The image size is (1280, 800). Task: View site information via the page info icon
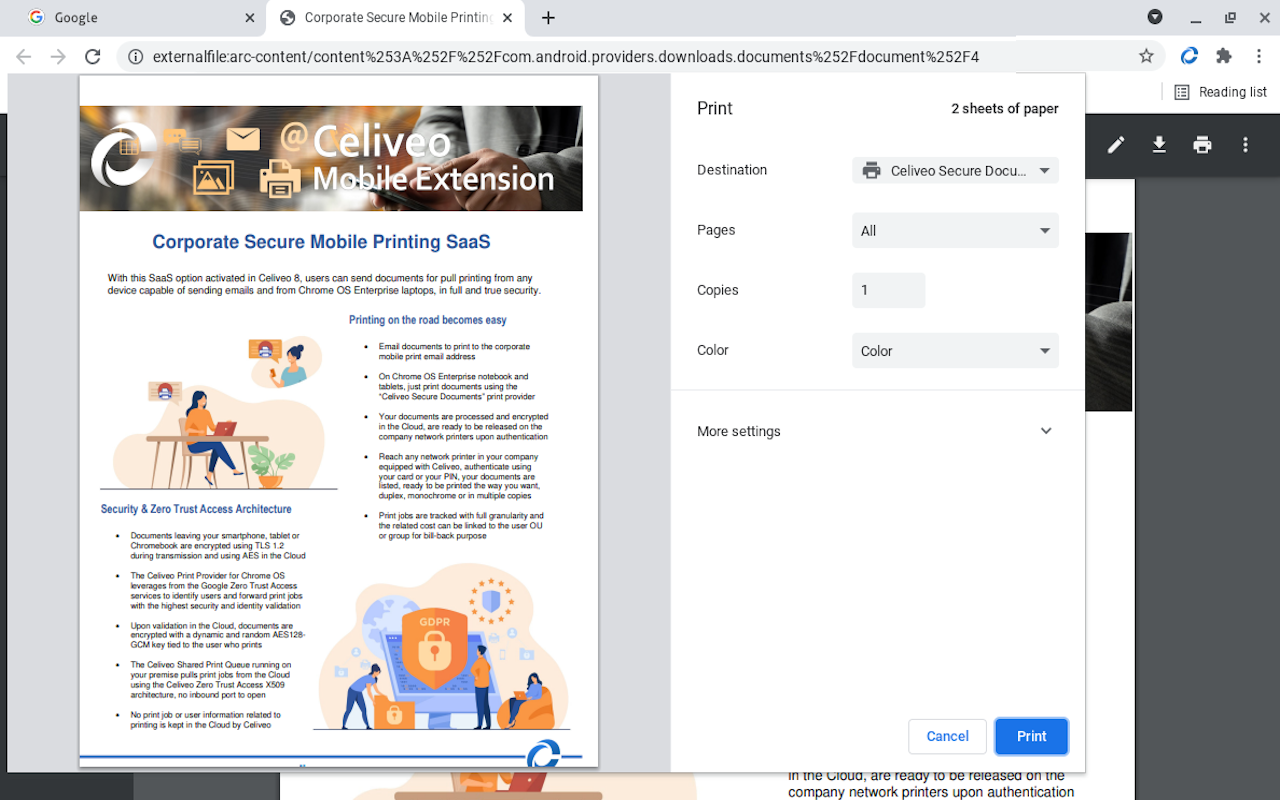click(135, 56)
